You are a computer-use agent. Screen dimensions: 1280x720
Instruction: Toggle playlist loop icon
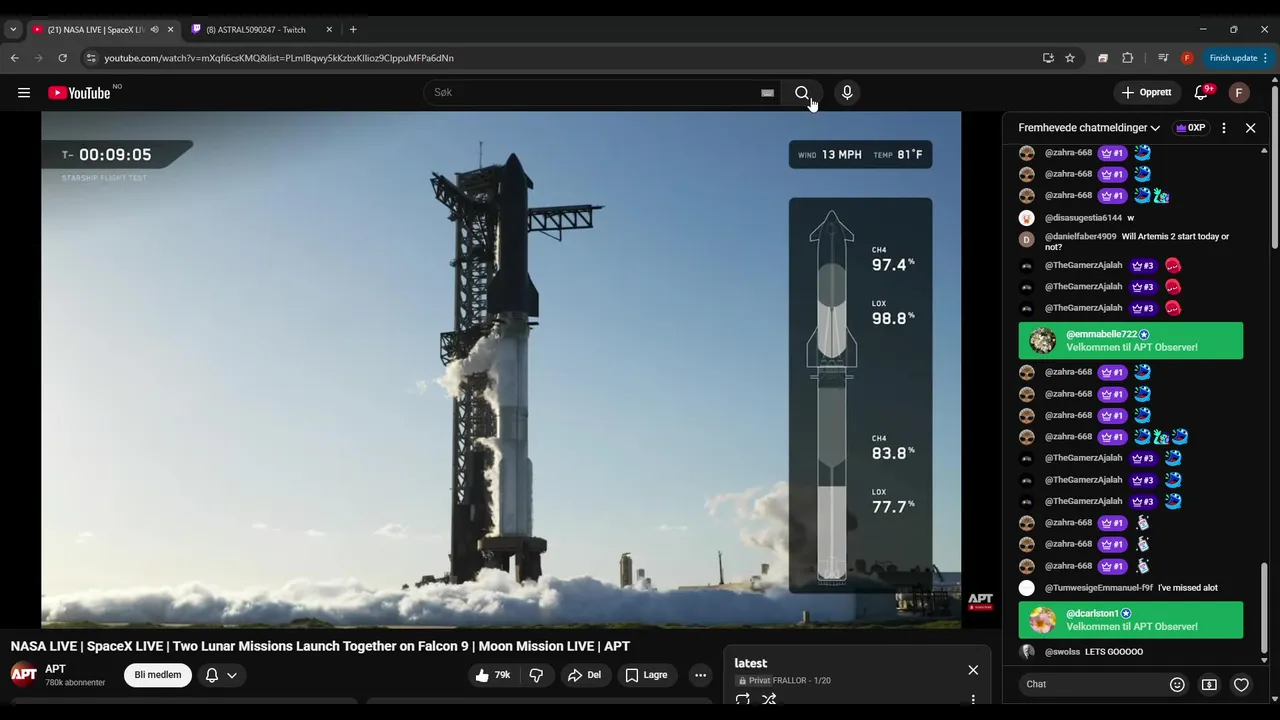tap(742, 700)
